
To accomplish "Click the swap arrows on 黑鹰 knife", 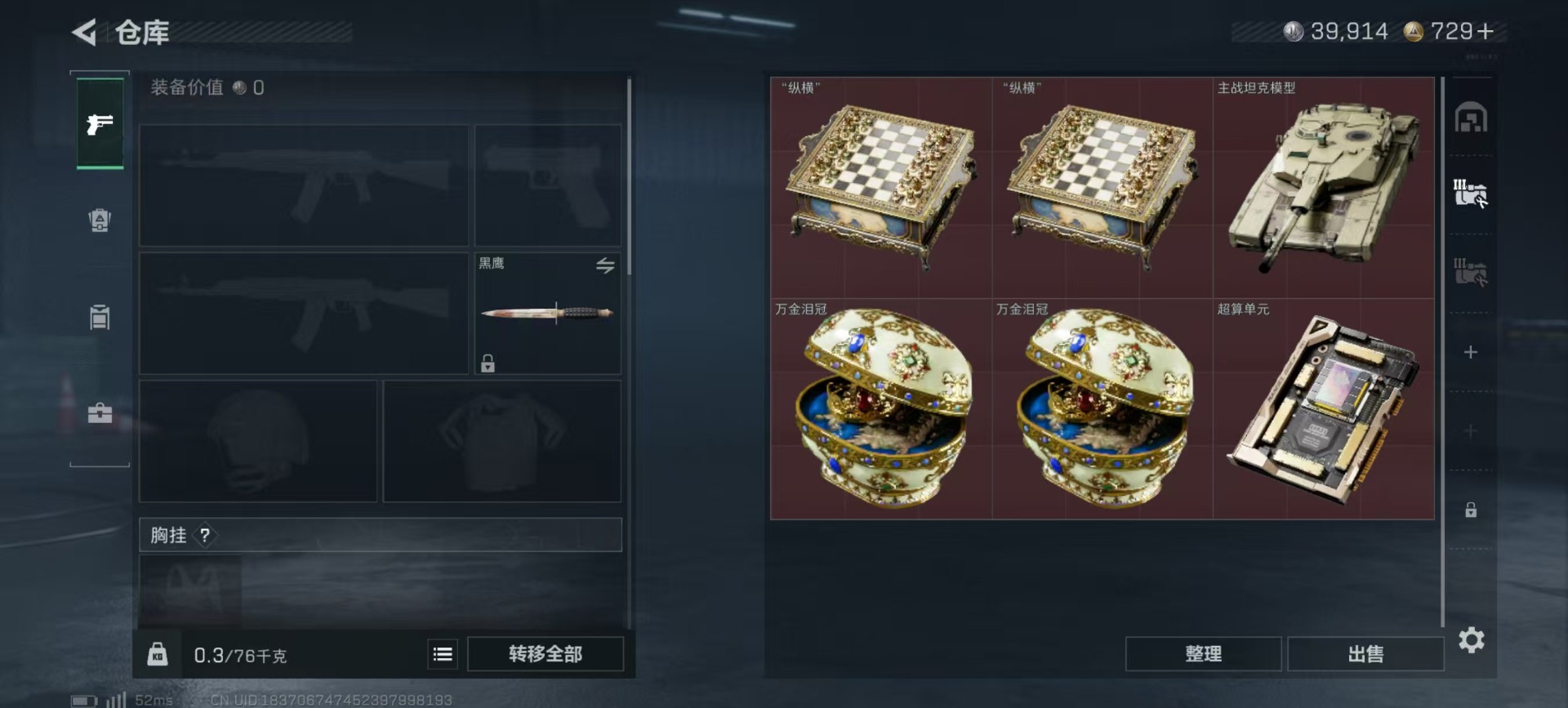I will [x=605, y=265].
